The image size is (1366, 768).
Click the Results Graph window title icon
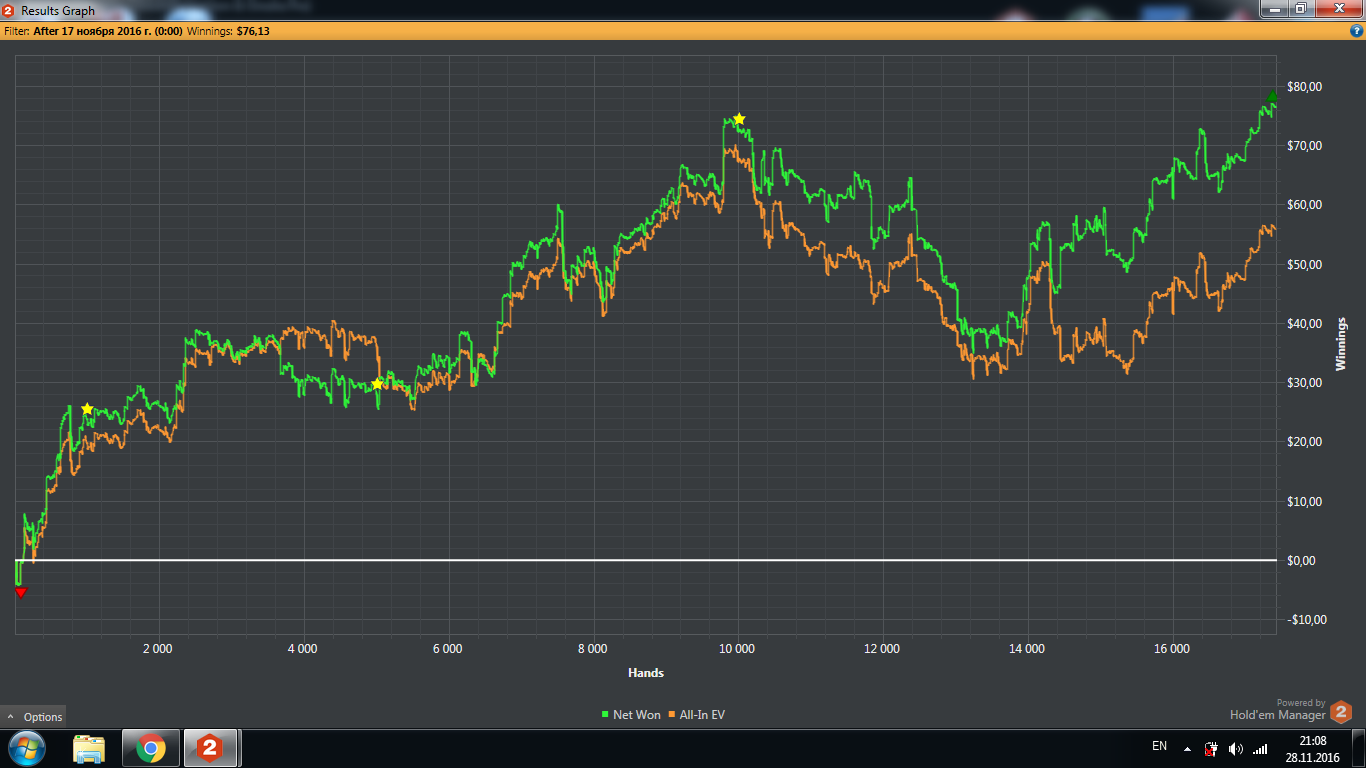coord(8,11)
